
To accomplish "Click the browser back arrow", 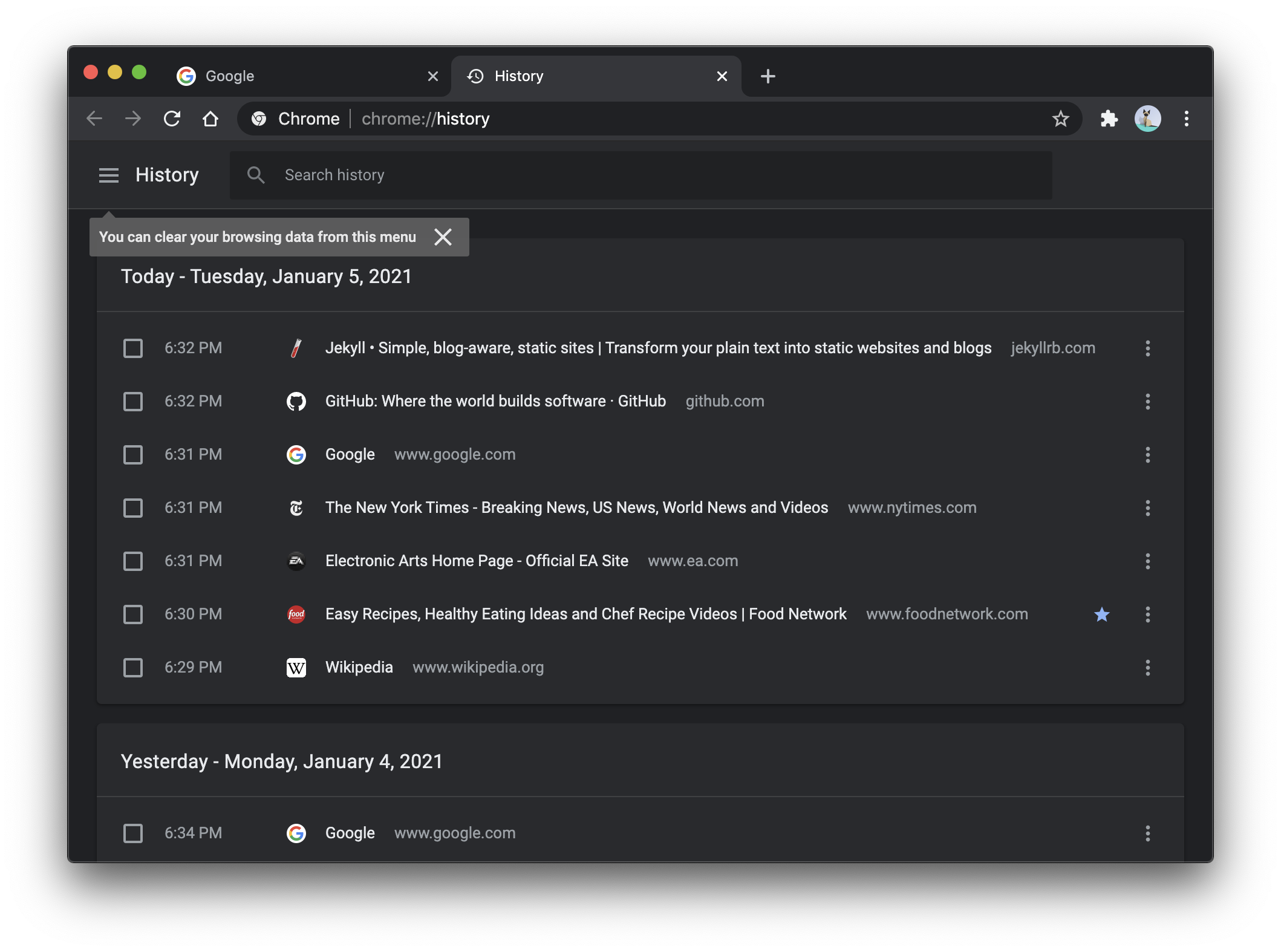I will point(94,119).
